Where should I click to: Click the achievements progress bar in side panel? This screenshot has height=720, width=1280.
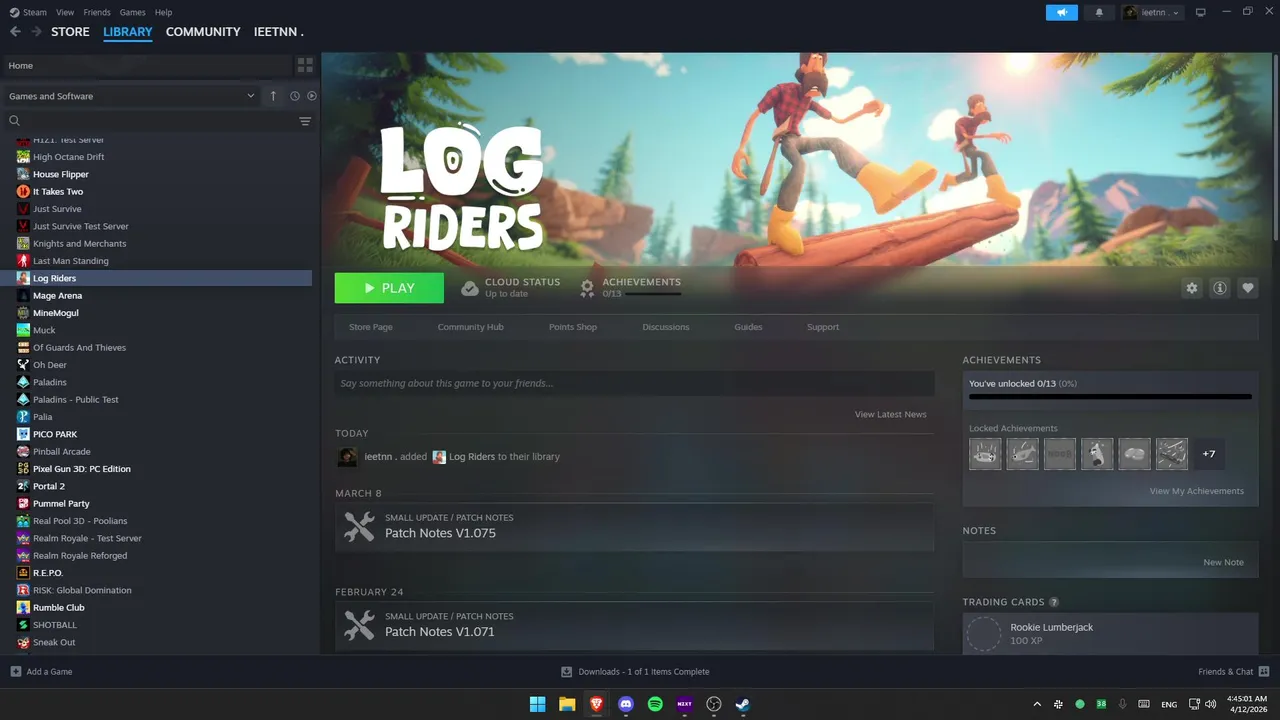tap(1110, 397)
